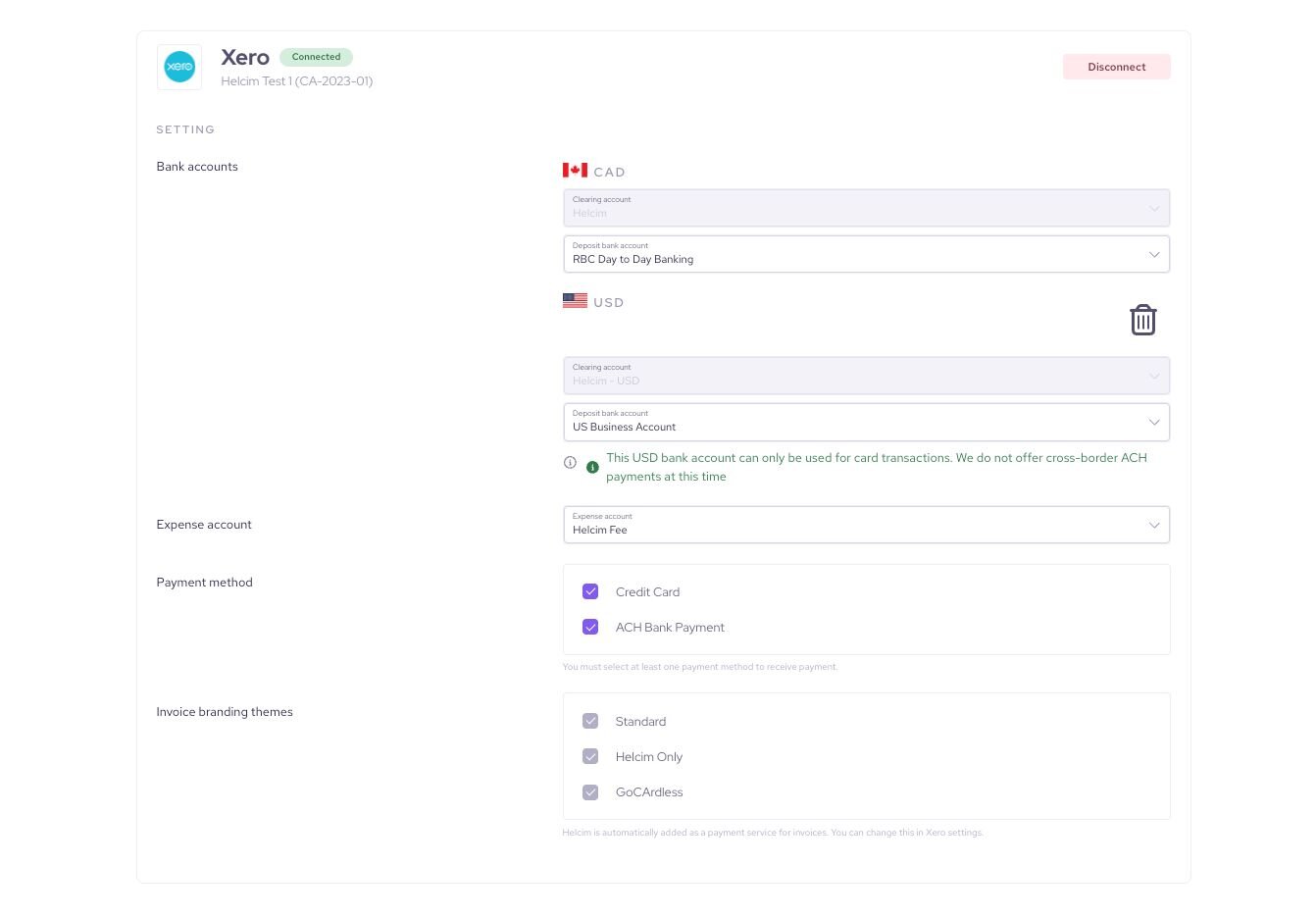This screenshot has height=917, width=1316.
Task: Click the Xero heading text
Action: [245, 58]
